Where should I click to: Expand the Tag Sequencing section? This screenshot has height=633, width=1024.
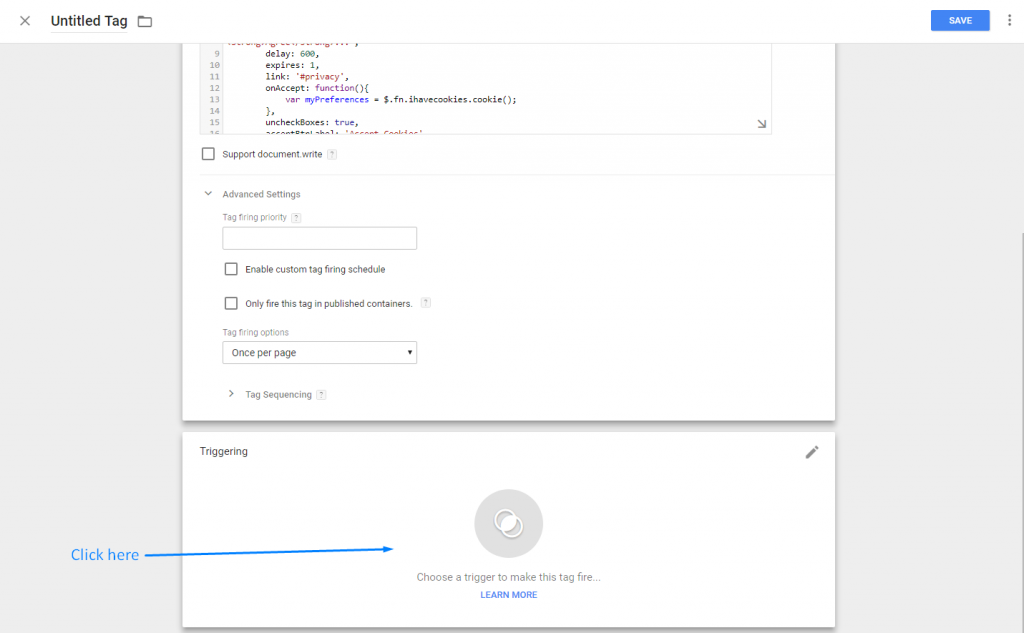pos(231,394)
